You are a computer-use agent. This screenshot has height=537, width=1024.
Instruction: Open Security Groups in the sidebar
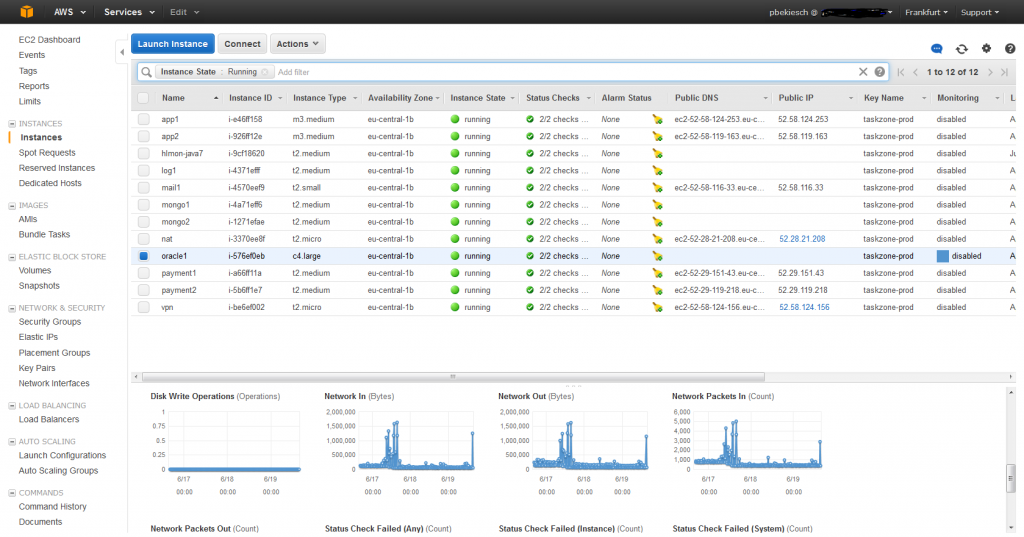pyautogui.click(x=50, y=322)
